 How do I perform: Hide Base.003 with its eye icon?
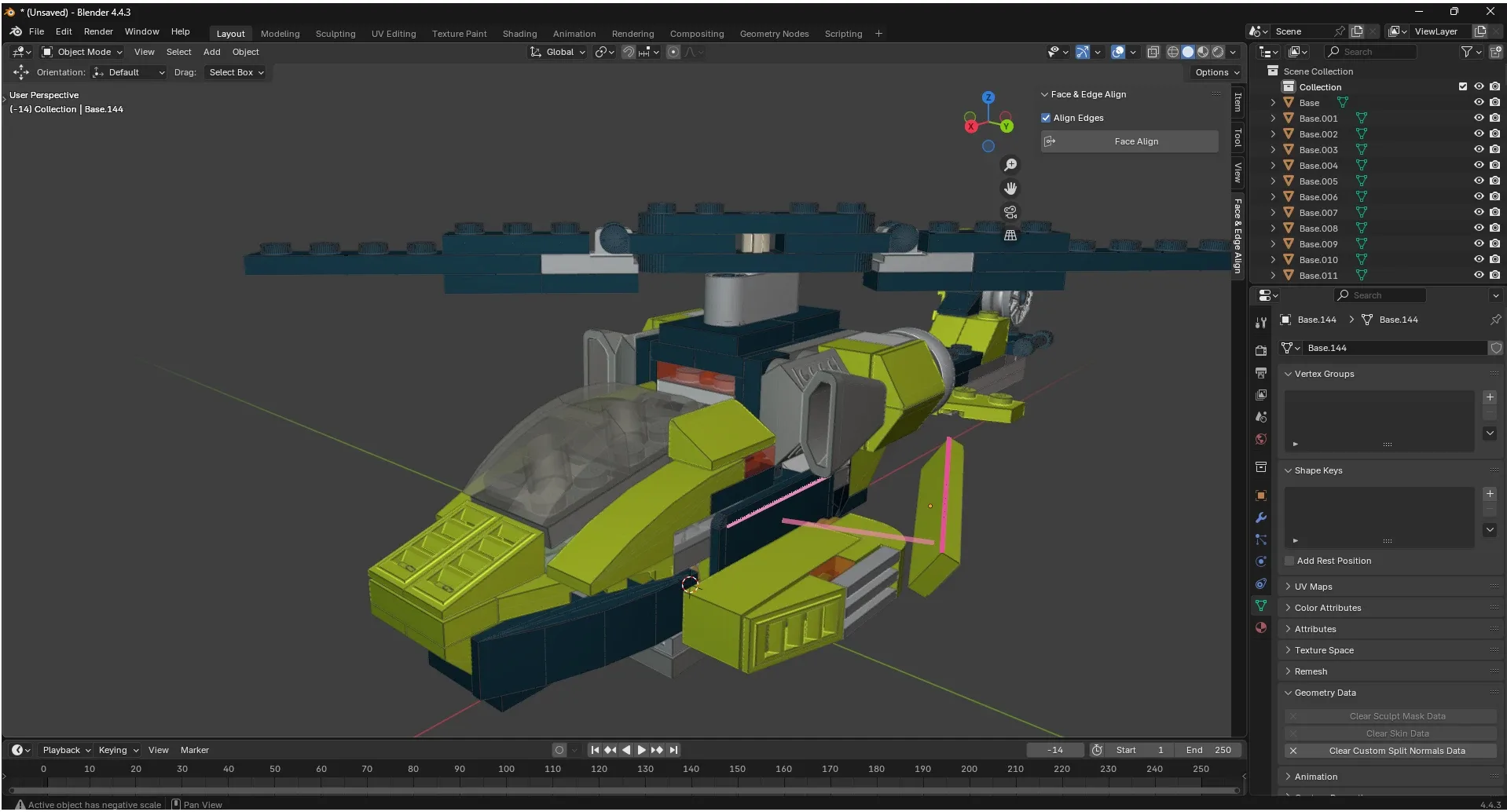coord(1478,150)
